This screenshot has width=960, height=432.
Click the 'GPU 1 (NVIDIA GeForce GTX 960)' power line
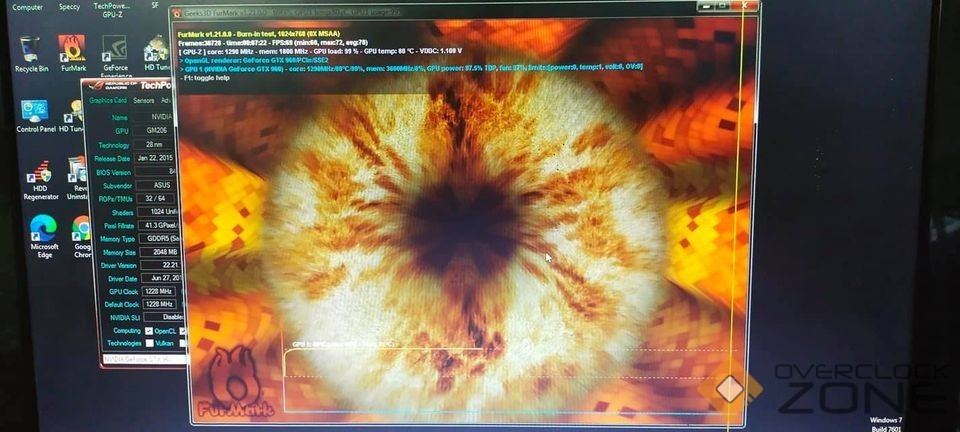click(x=412, y=67)
